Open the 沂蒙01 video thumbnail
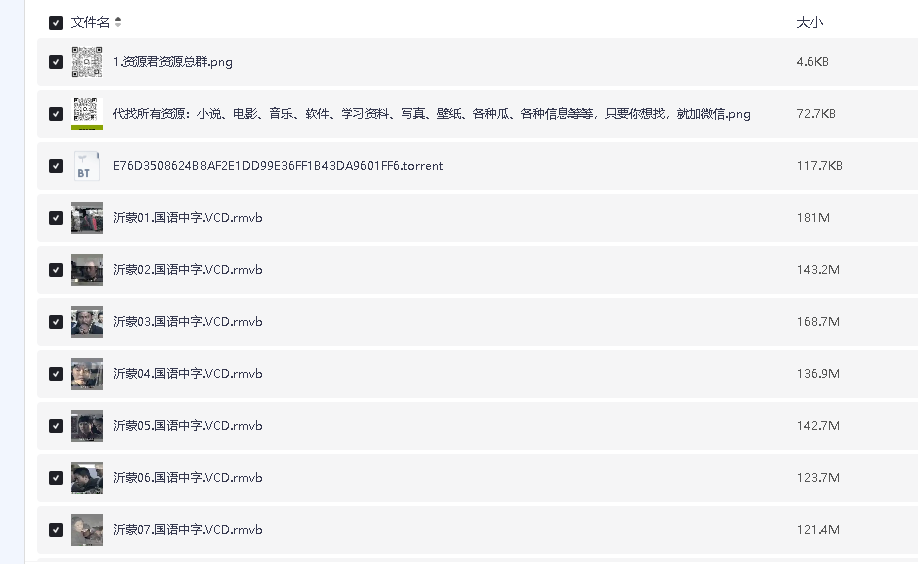 point(87,218)
